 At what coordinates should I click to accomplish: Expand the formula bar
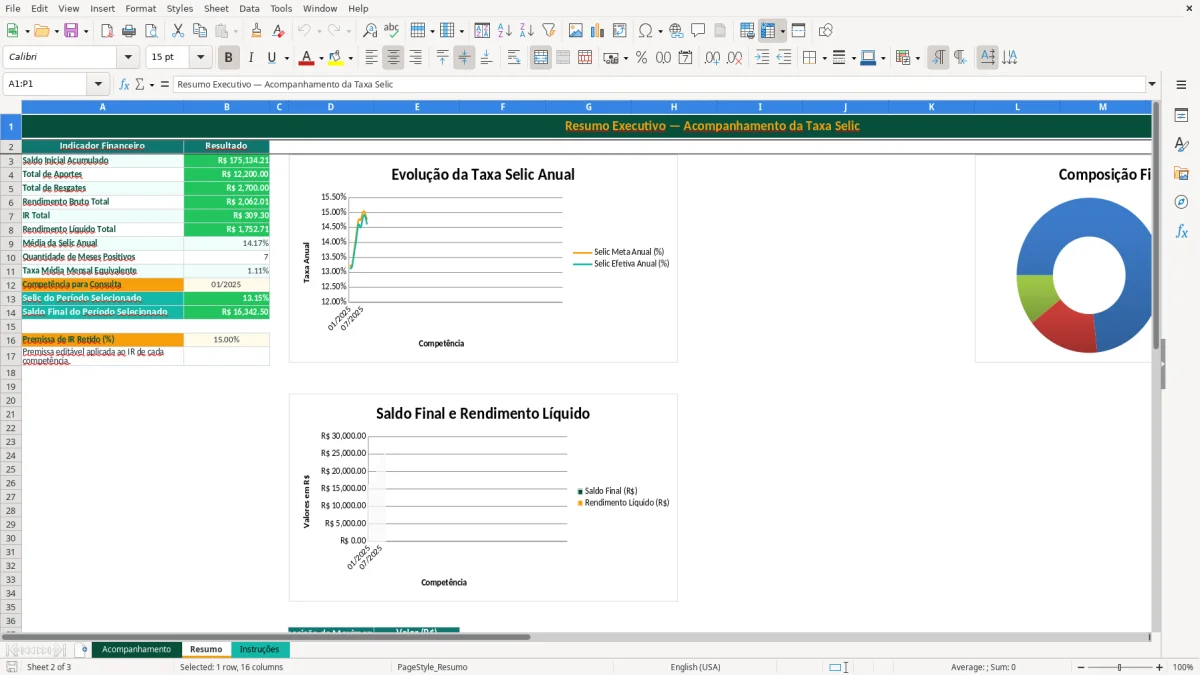1152,85
